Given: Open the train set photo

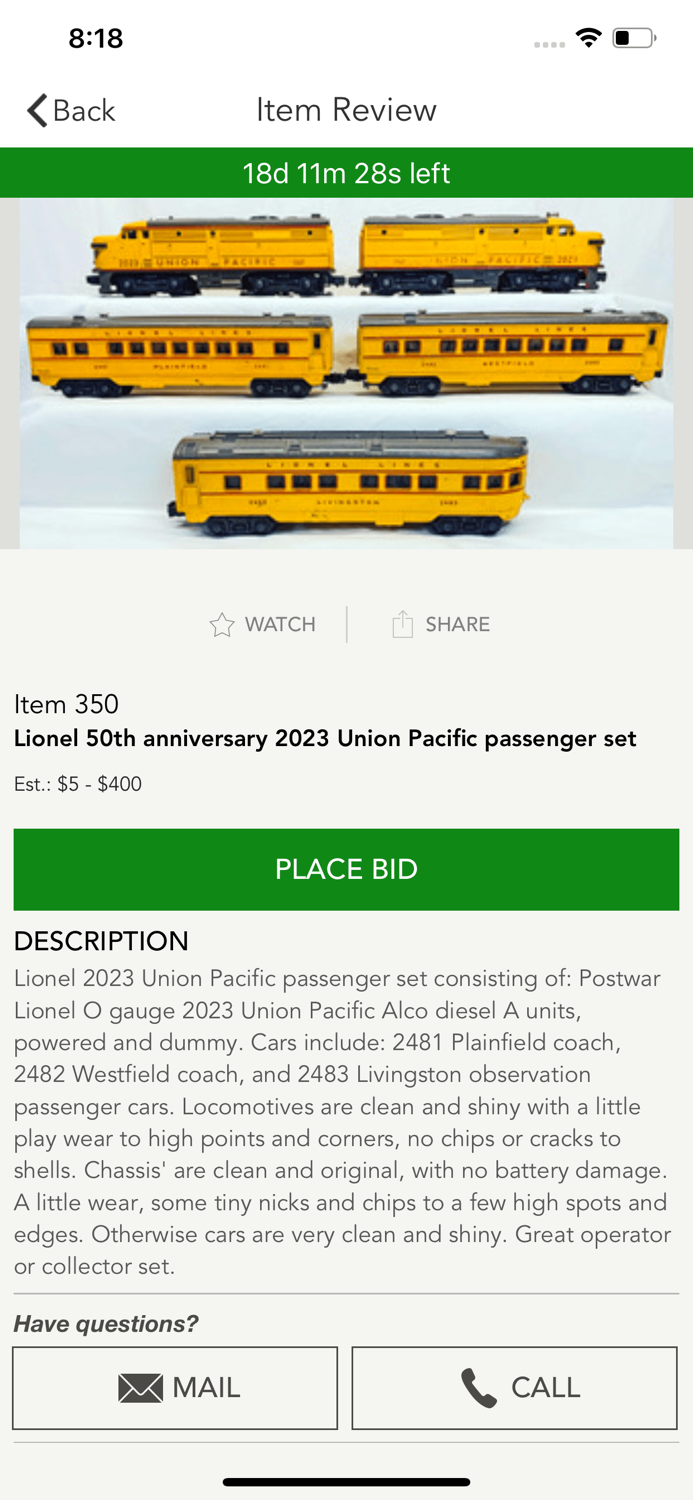Looking at the screenshot, I should [x=346, y=372].
